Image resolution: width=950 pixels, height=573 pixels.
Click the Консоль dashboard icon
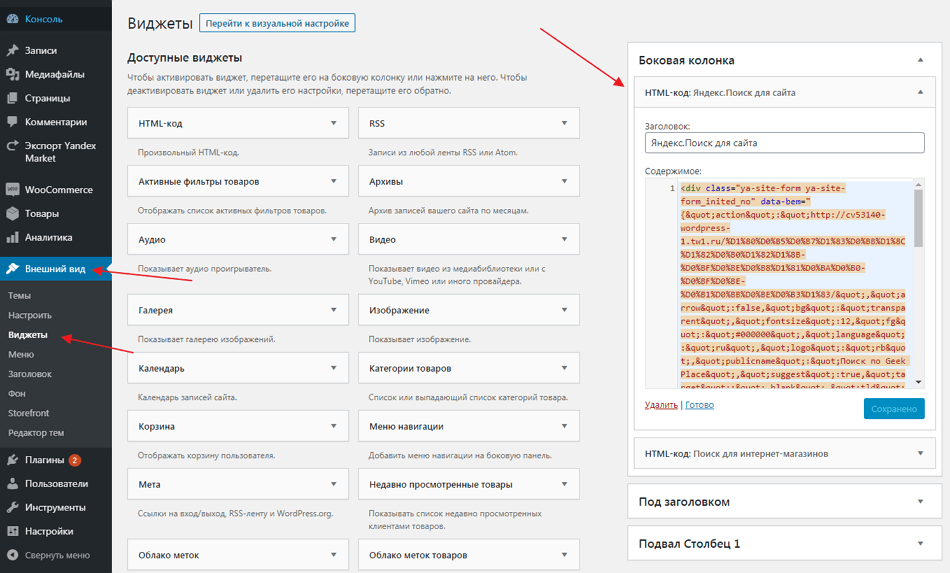click(x=12, y=18)
